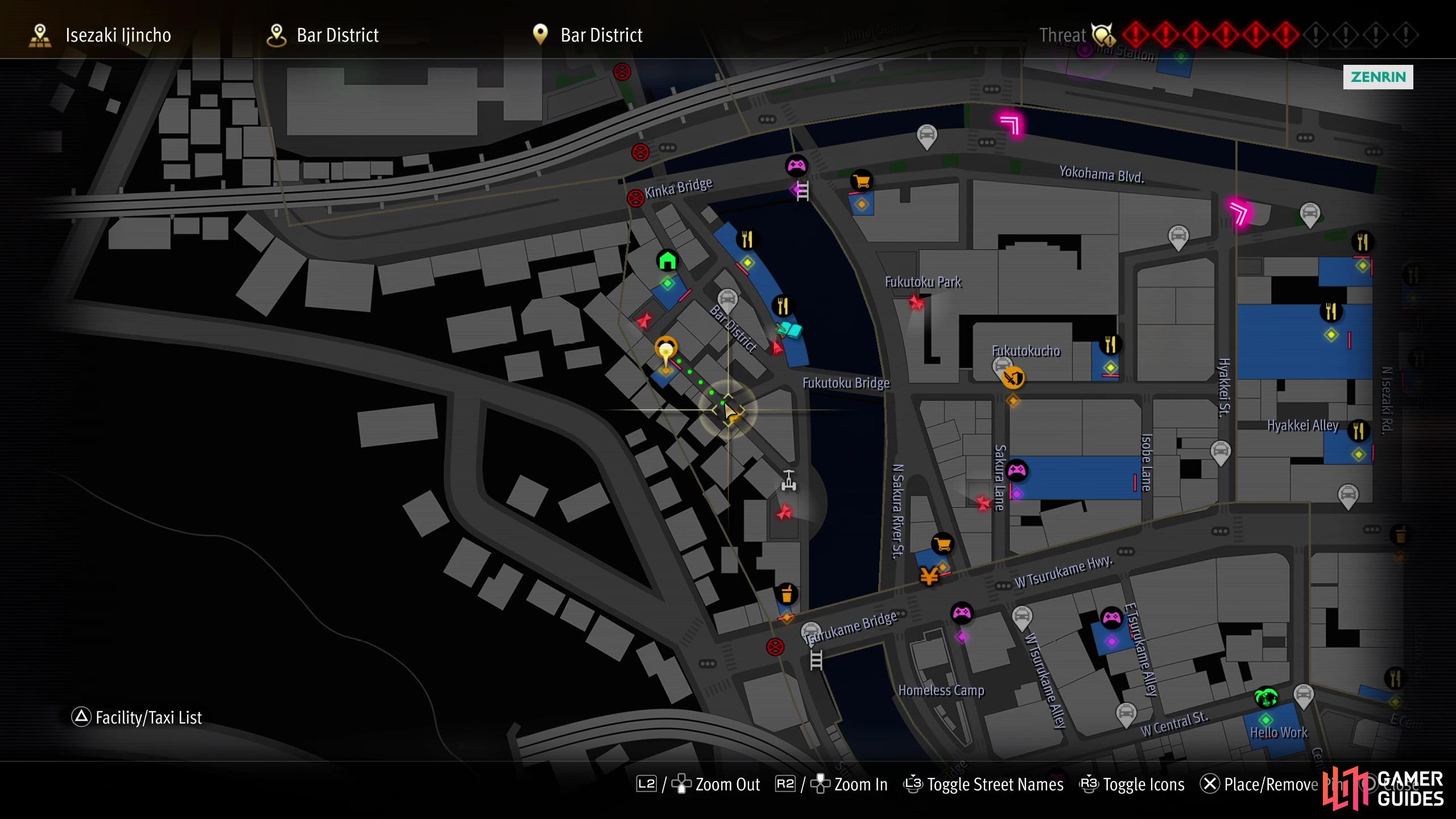Click the Hyakkei Alley label
Image resolution: width=1456 pixels, height=819 pixels.
1302,425
